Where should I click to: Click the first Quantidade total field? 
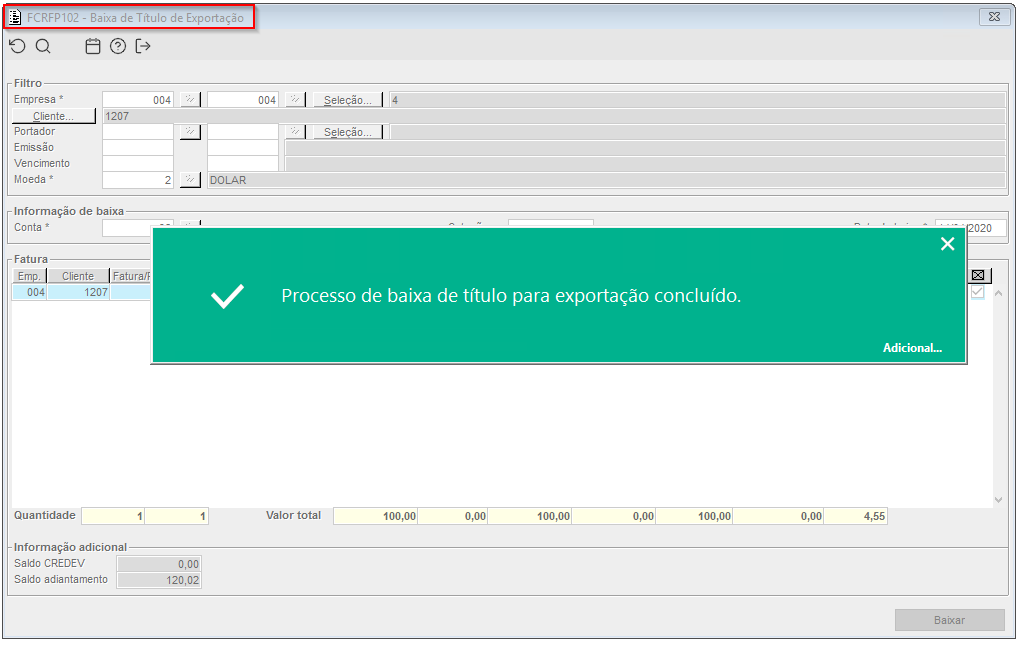113,516
